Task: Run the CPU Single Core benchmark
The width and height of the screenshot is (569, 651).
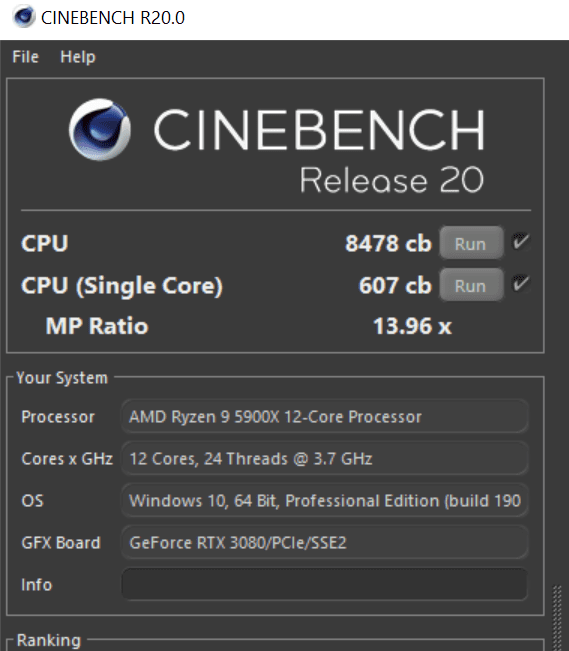Action: [471, 285]
